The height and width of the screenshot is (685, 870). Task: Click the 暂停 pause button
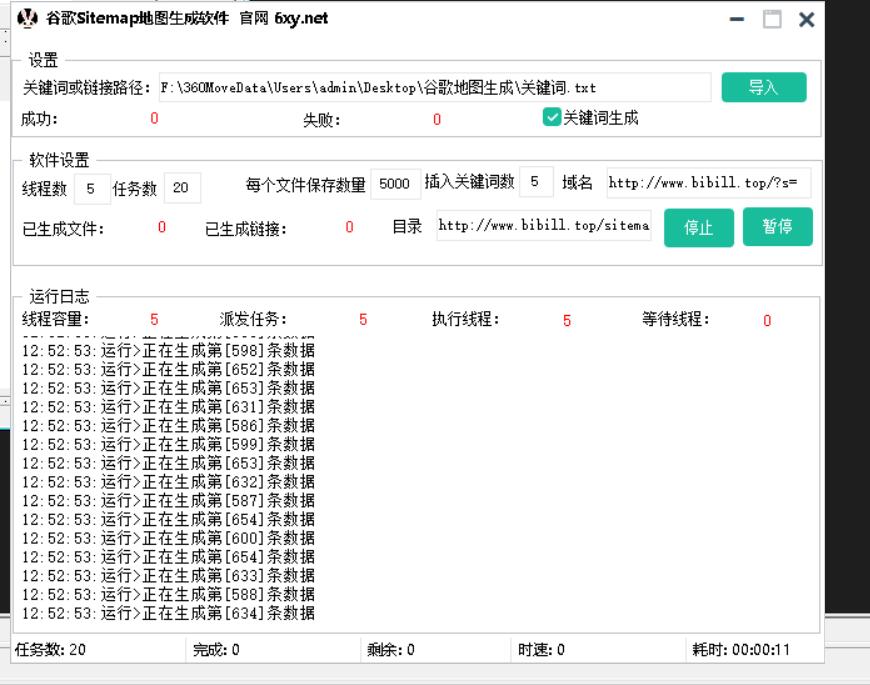777,226
